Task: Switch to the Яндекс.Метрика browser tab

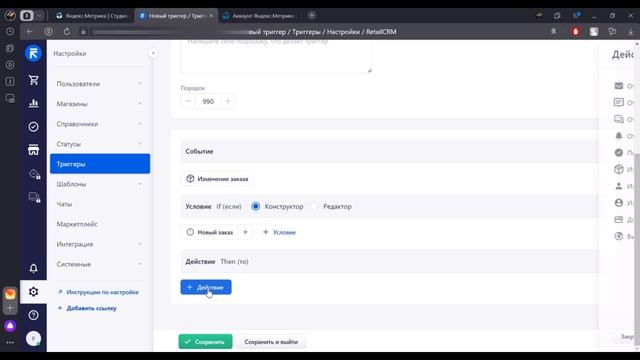Action: (92, 16)
